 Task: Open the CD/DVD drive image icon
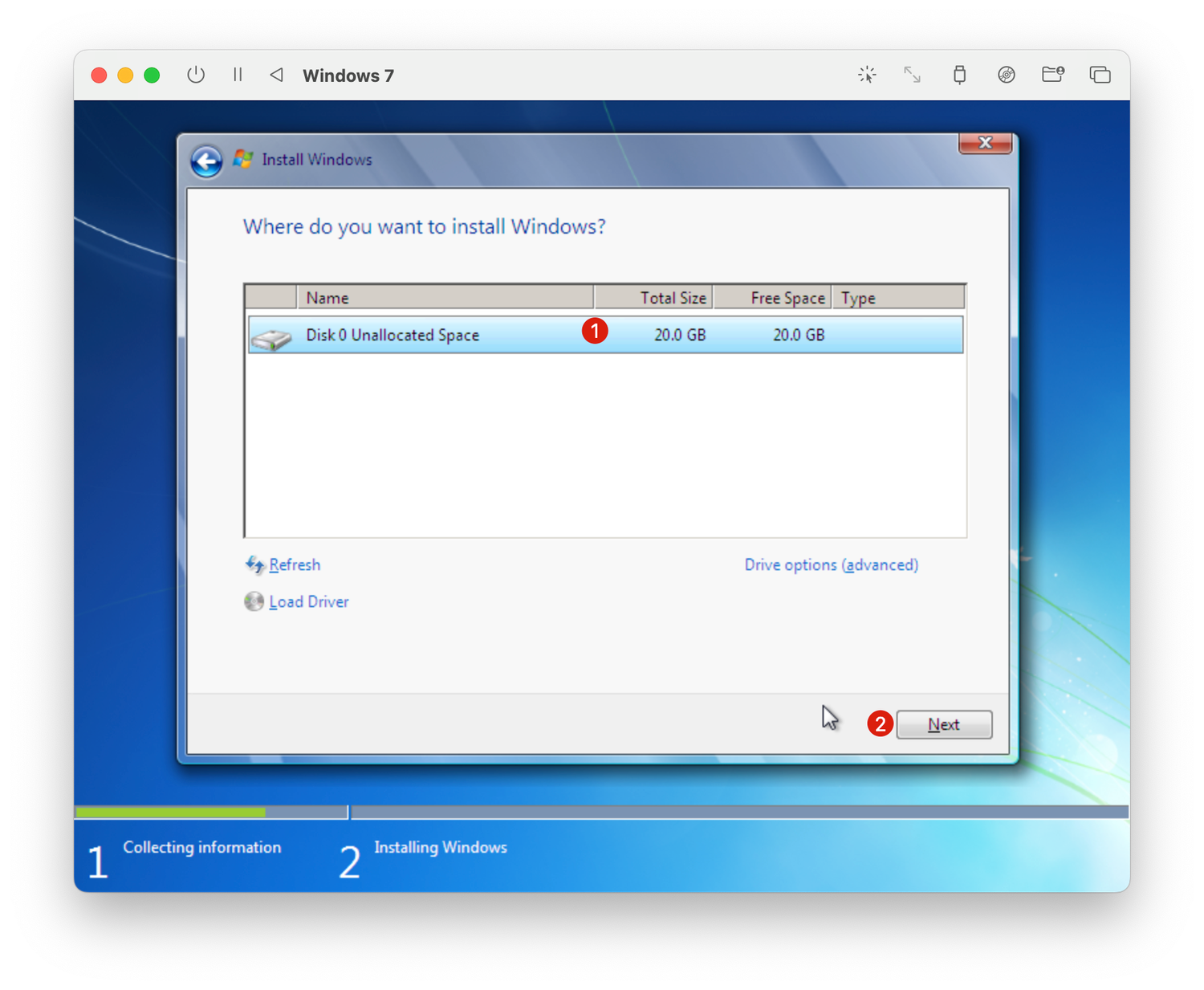1006,75
